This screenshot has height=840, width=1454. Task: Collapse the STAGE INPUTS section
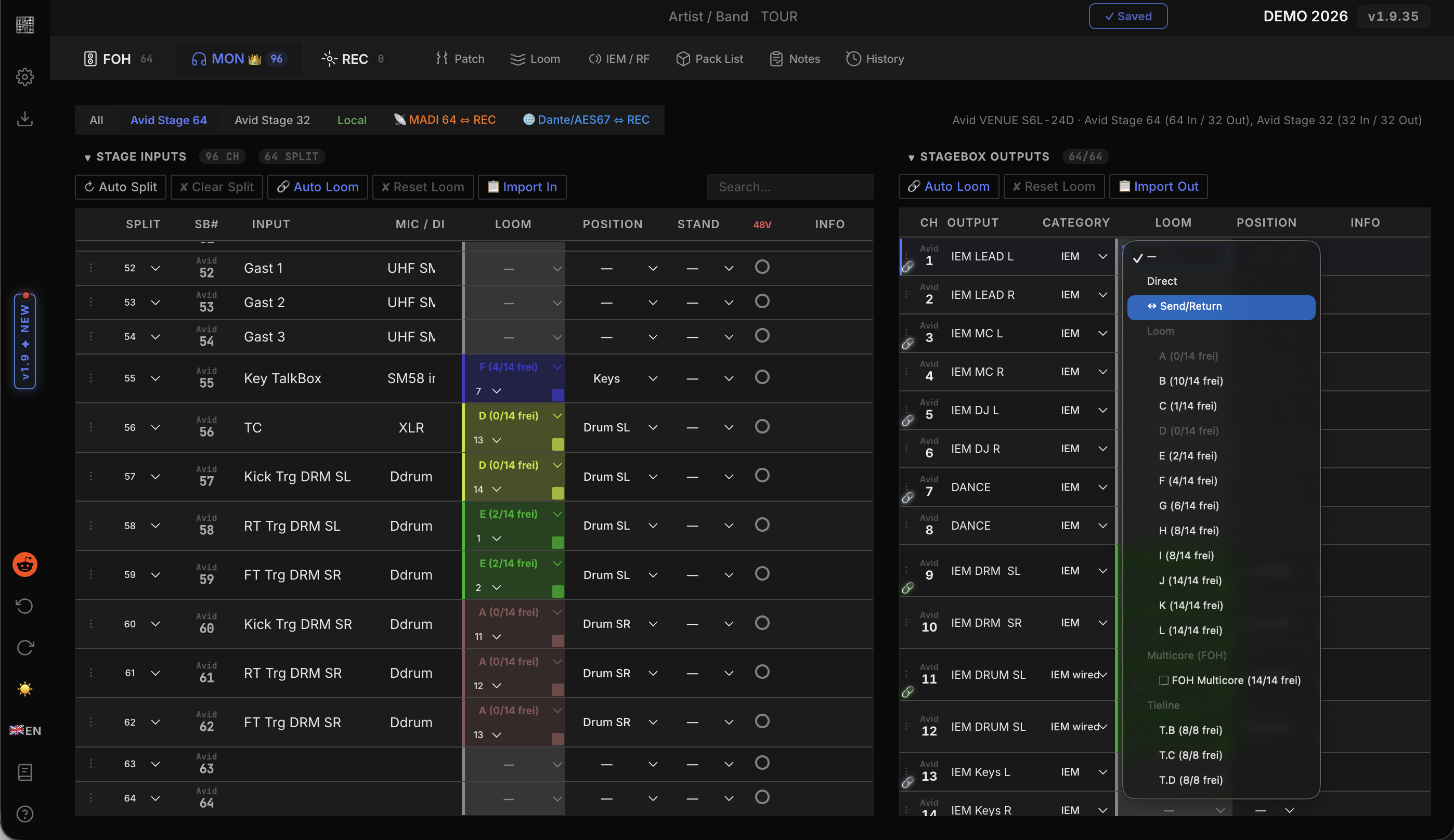tap(88, 157)
